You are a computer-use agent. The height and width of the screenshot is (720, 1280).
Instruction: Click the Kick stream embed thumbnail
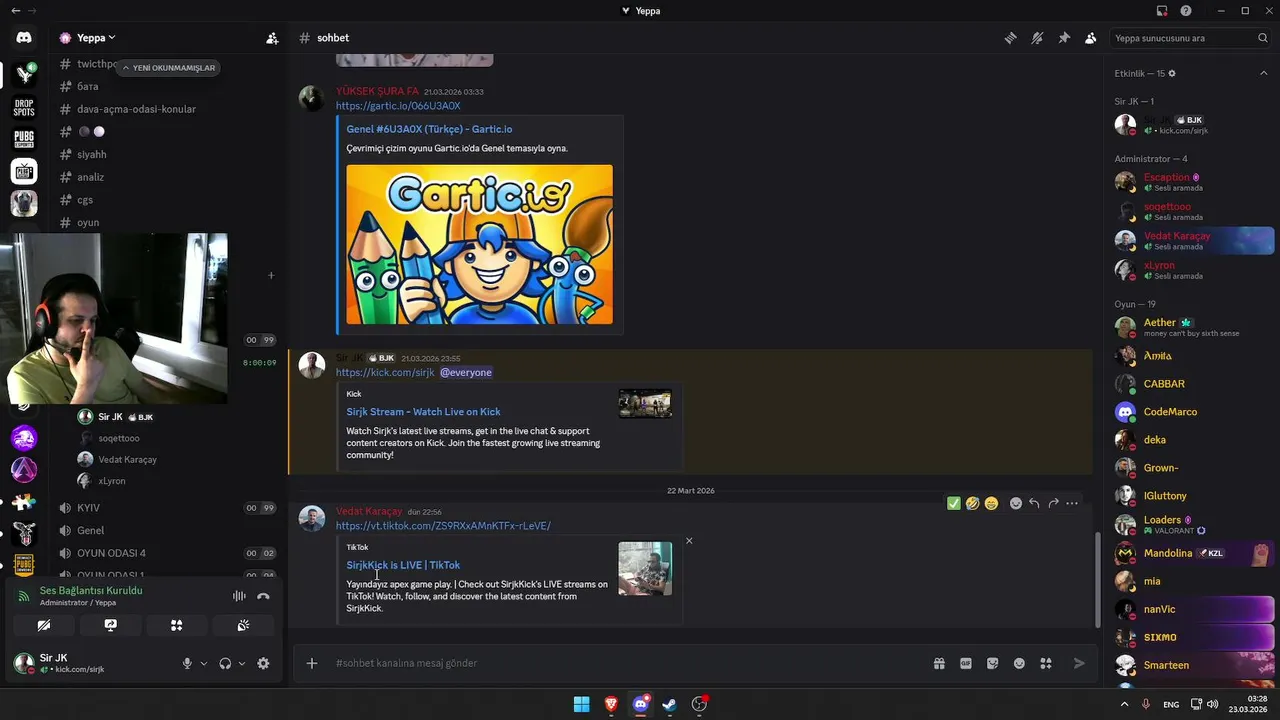(x=645, y=403)
